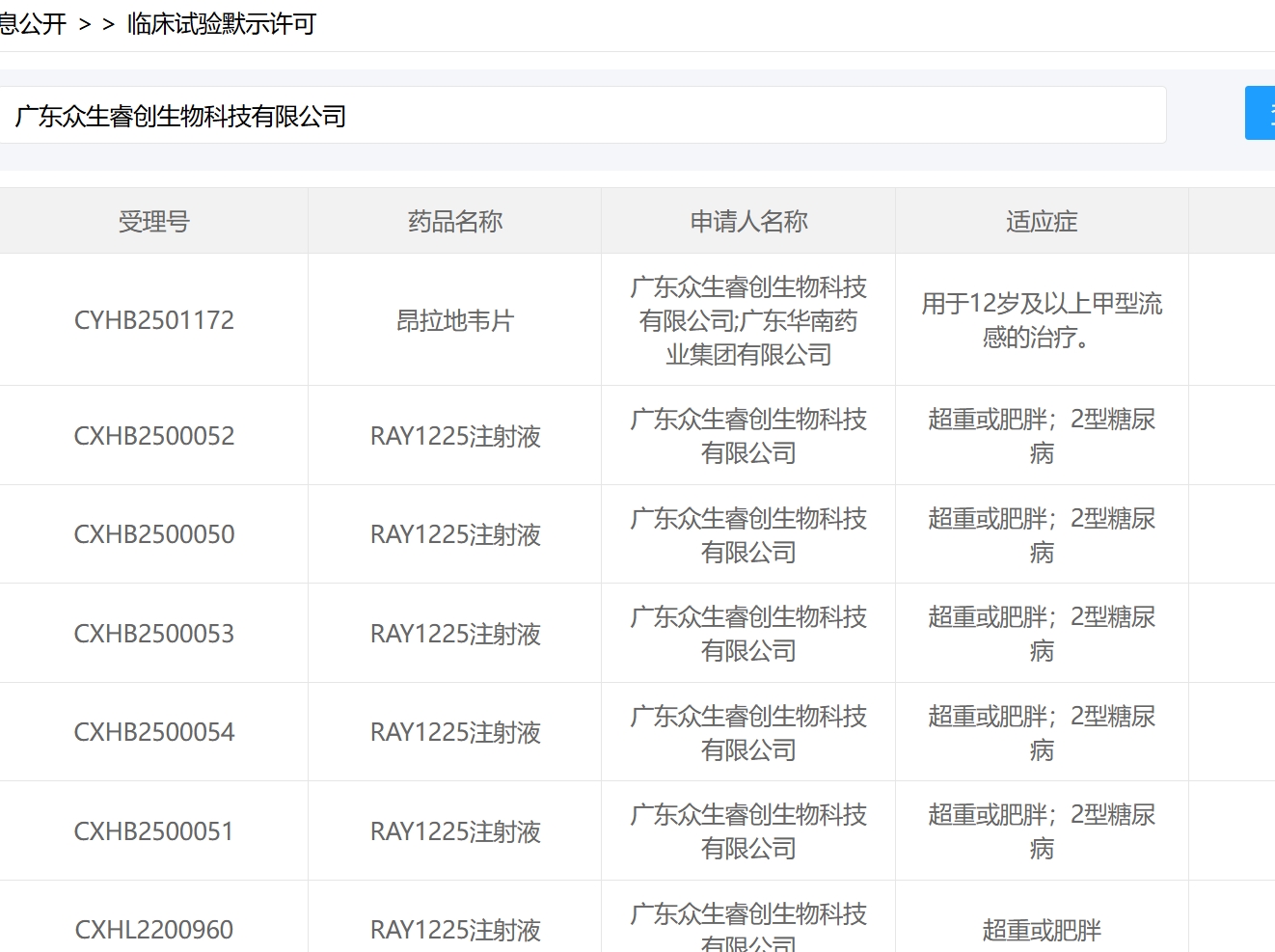The width and height of the screenshot is (1275, 952).
Task: Select acceptance number CXHL2200960
Action: click(154, 930)
